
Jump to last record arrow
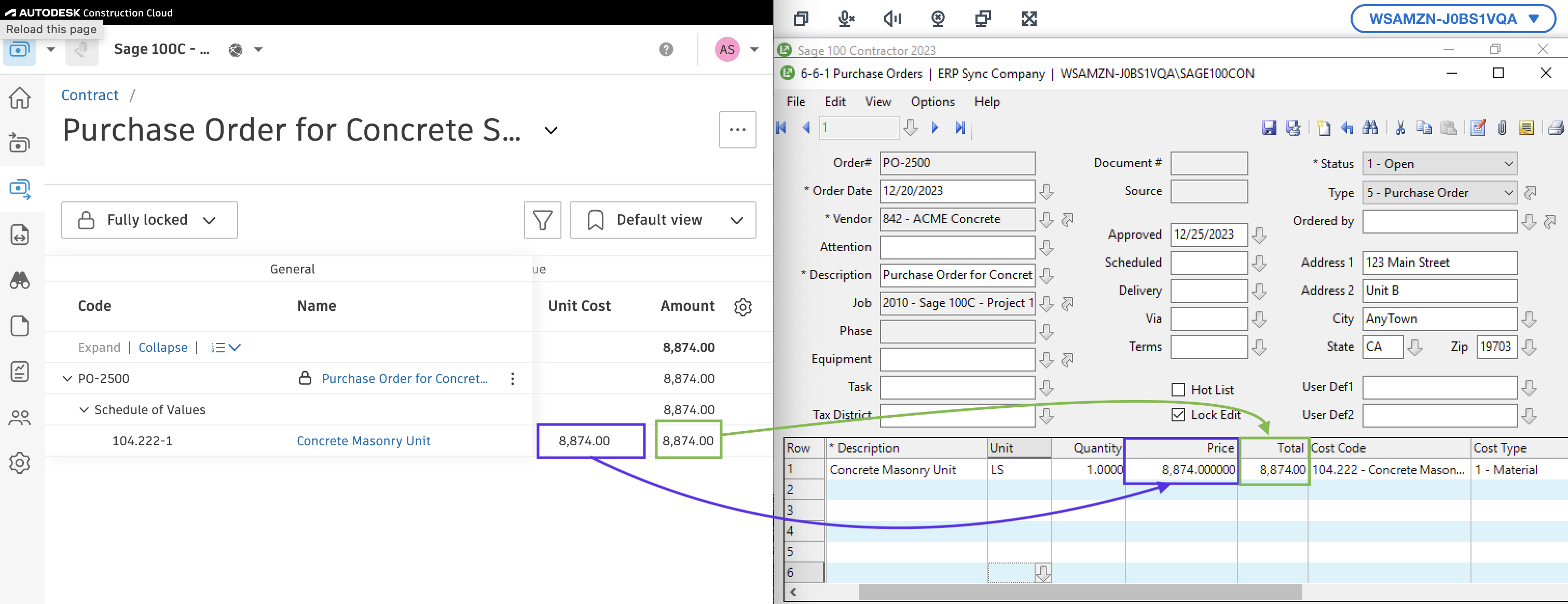click(x=960, y=128)
